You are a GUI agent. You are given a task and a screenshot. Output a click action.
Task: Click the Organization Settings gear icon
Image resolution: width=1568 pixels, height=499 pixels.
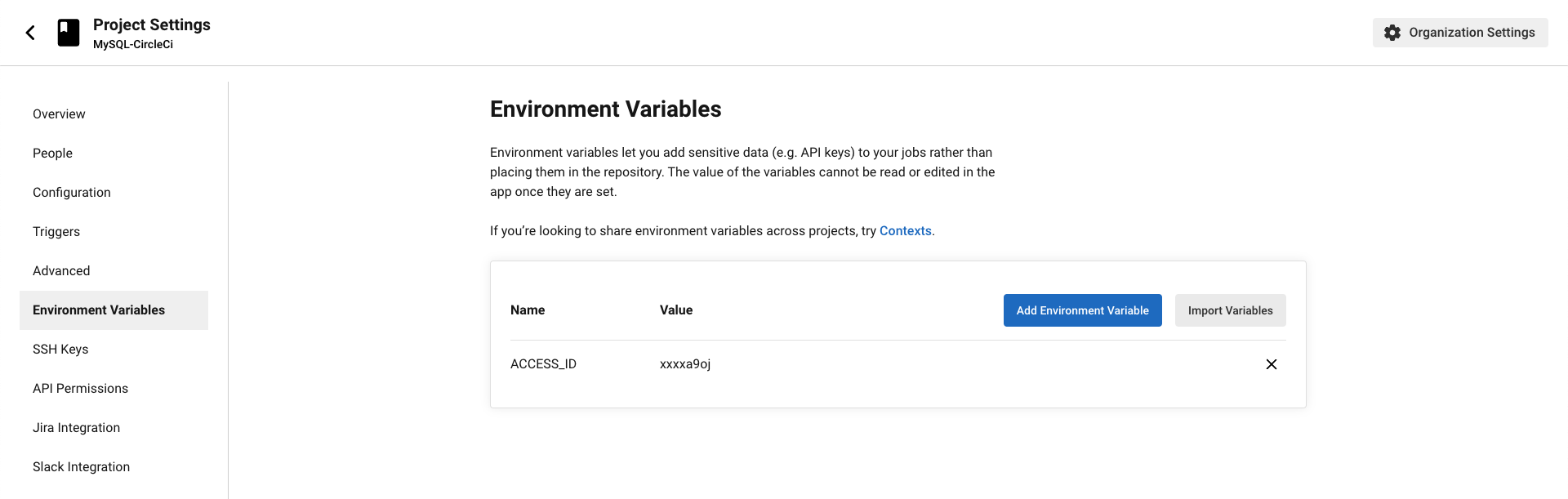point(1392,33)
